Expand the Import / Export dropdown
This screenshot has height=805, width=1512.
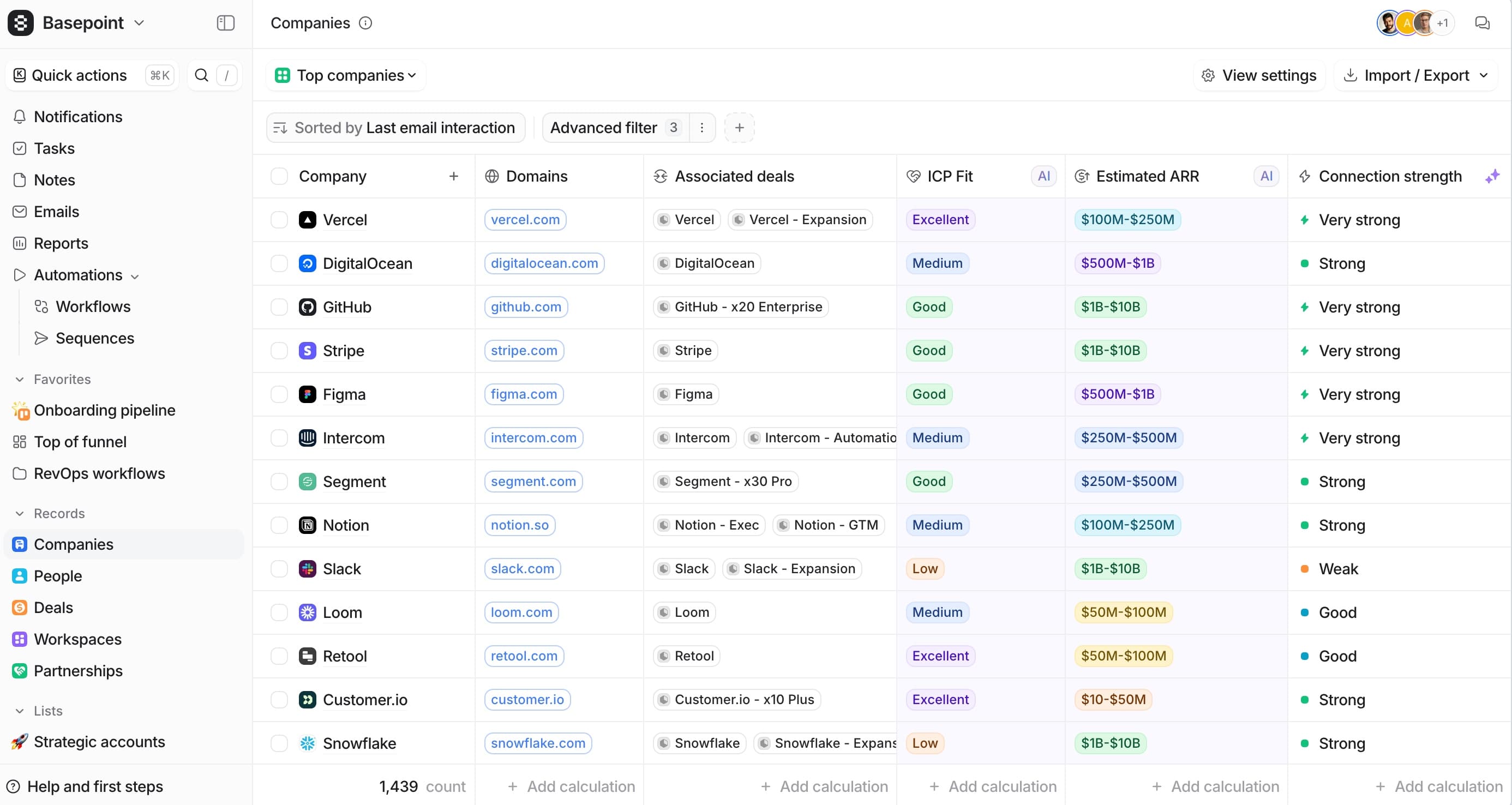coord(1415,75)
